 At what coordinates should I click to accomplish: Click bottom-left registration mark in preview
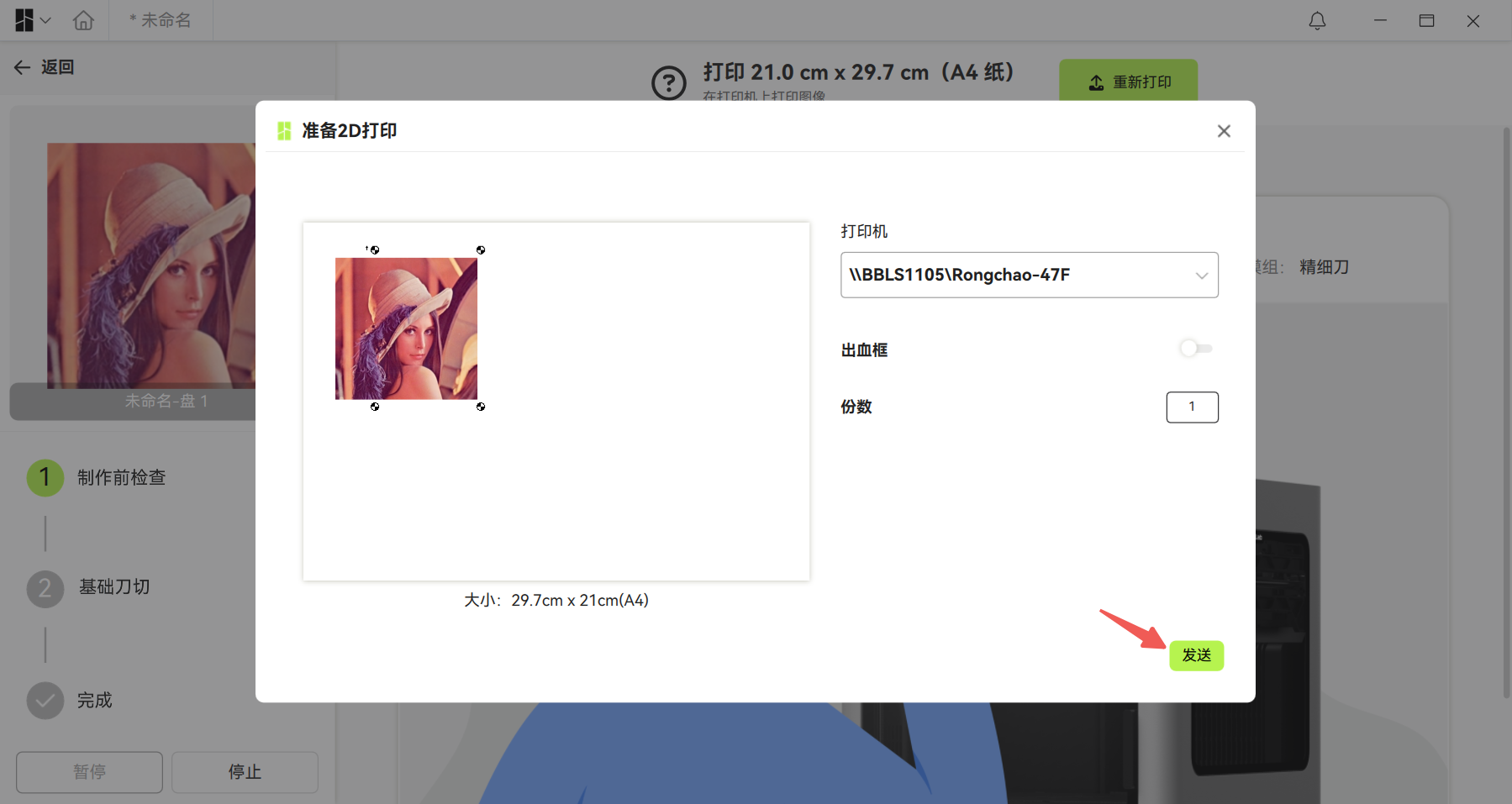point(375,407)
